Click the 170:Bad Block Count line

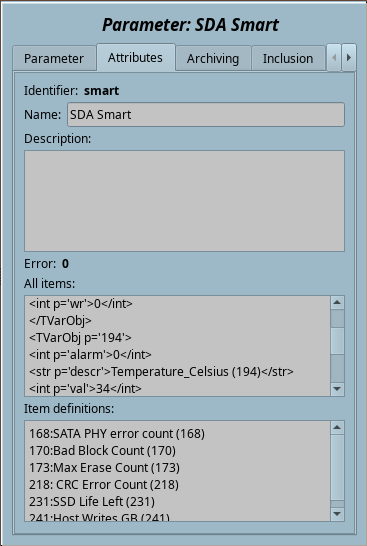pos(102,451)
